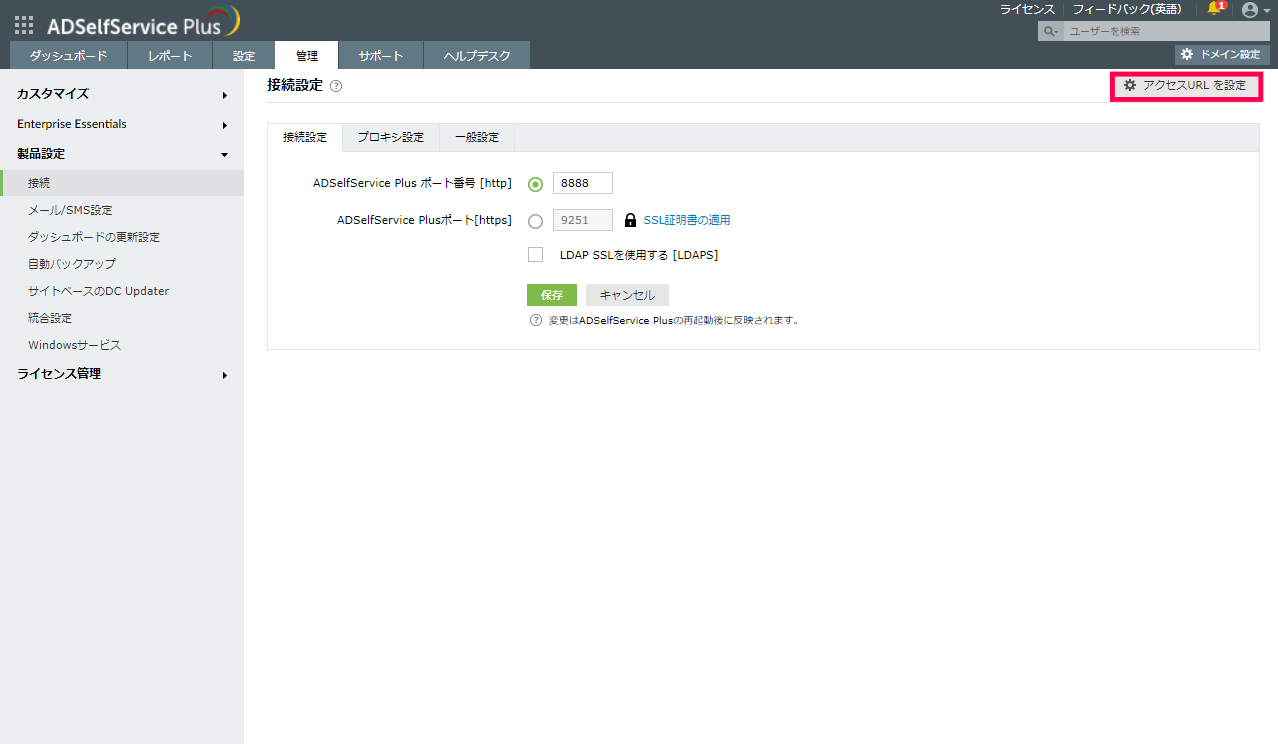Click the lock icon next to SSL証明書の適用
Image resolution: width=1278 pixels, height=744 pixels.
click(630, 220)
